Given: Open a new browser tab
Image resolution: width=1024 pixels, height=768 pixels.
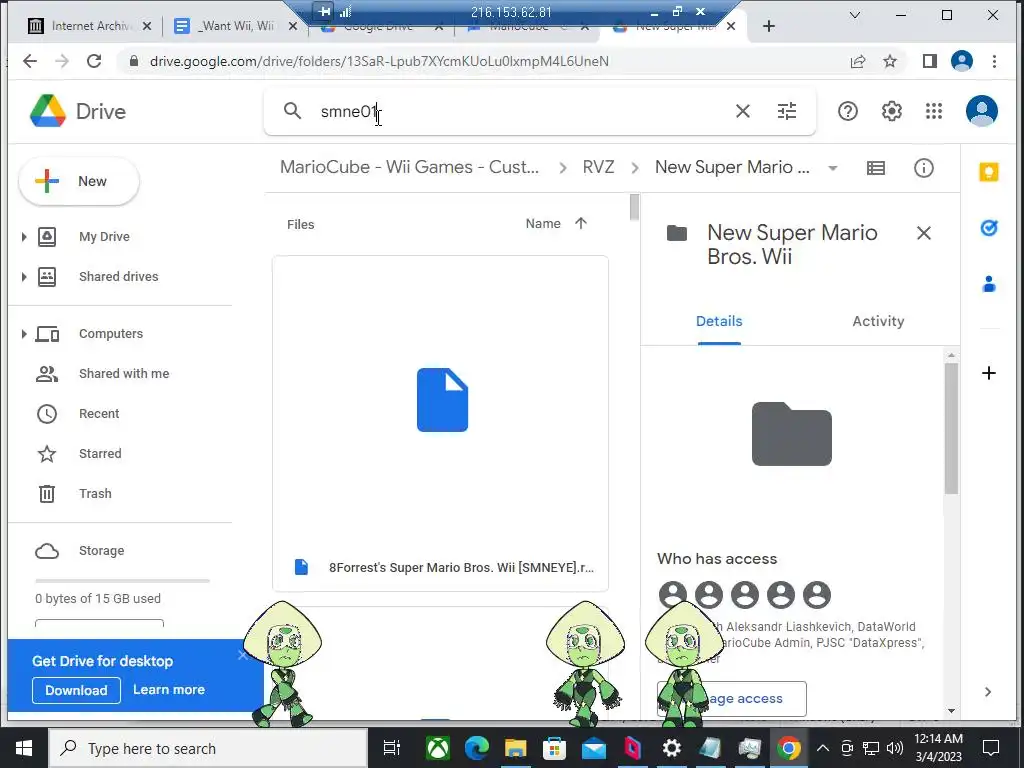Looking at the screenshot, I should tap(769, 26).
